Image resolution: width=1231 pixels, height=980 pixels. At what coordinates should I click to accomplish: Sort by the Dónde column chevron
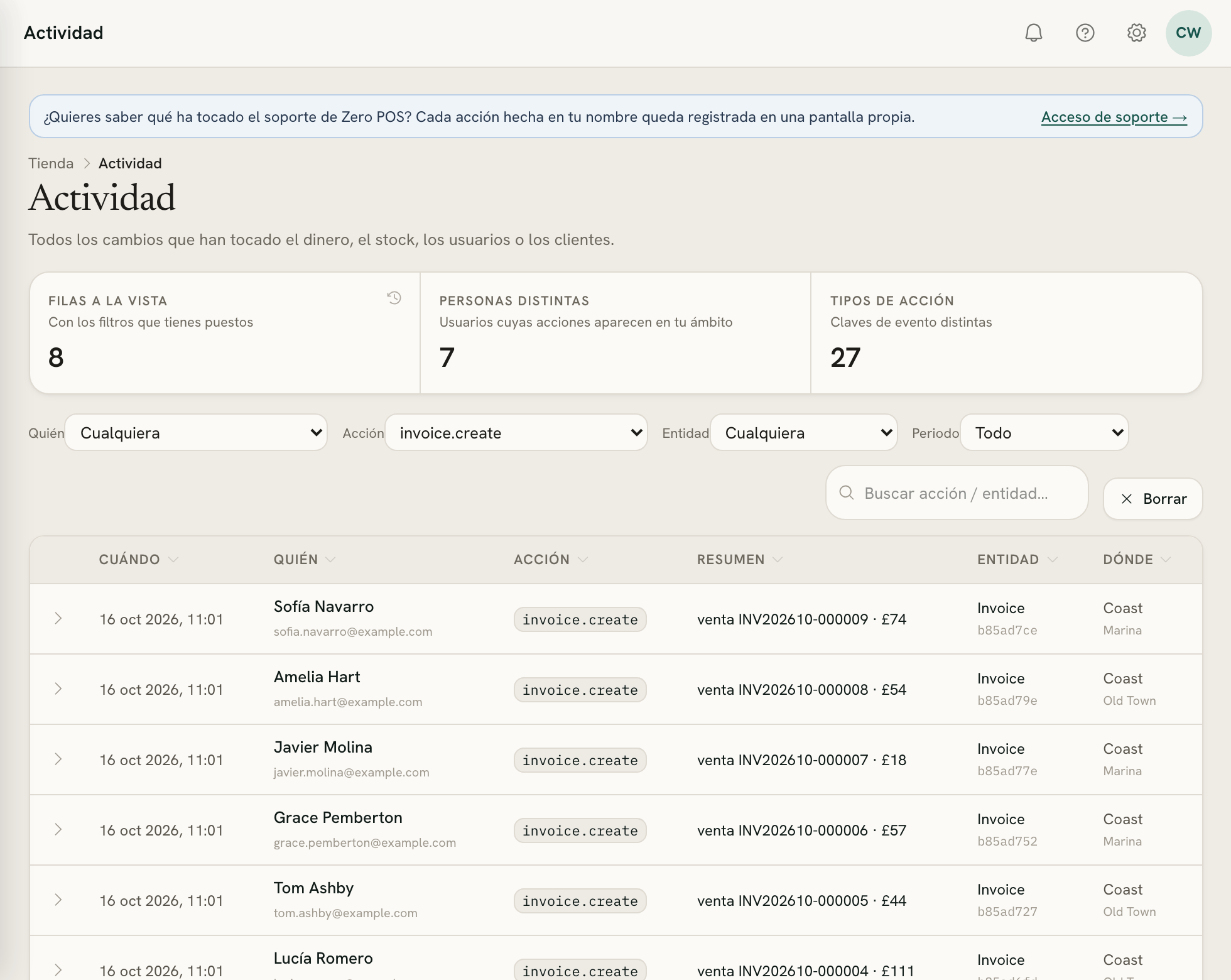(1166, 559)
